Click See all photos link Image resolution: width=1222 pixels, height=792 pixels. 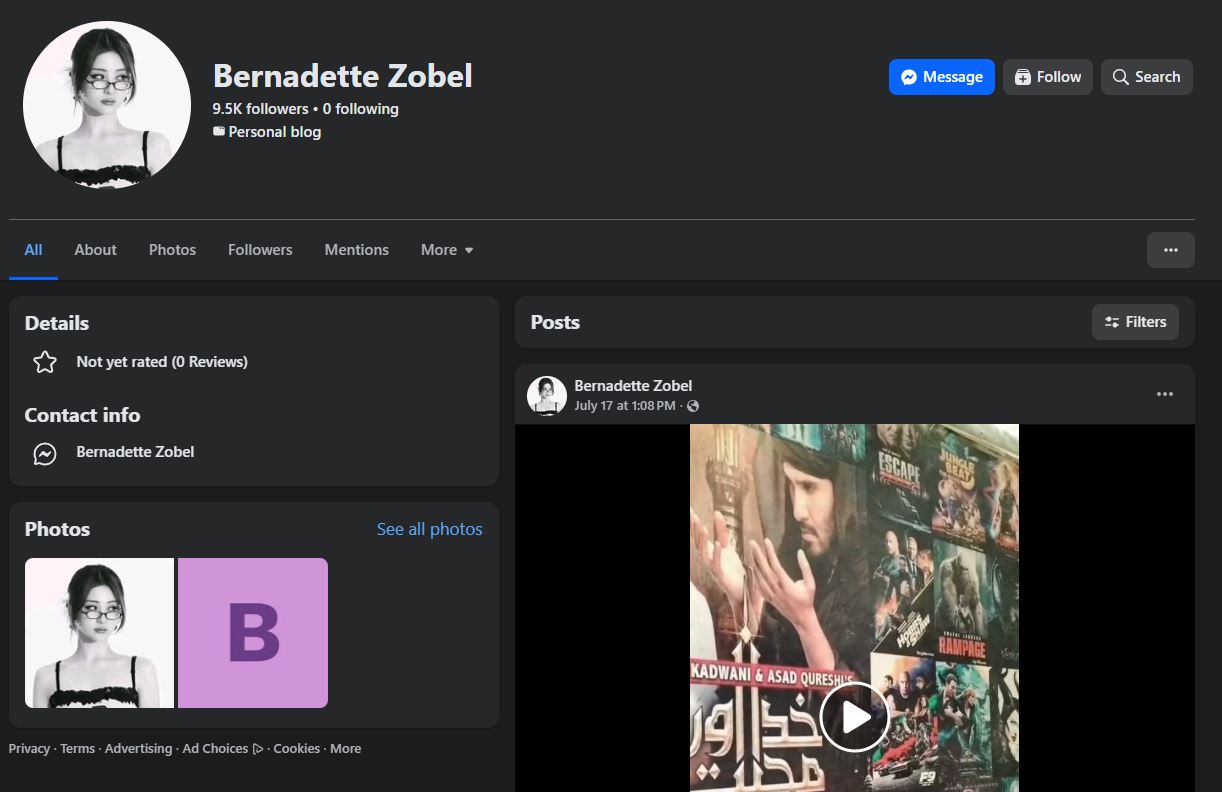pyautogui.click(x=429, y=529)
